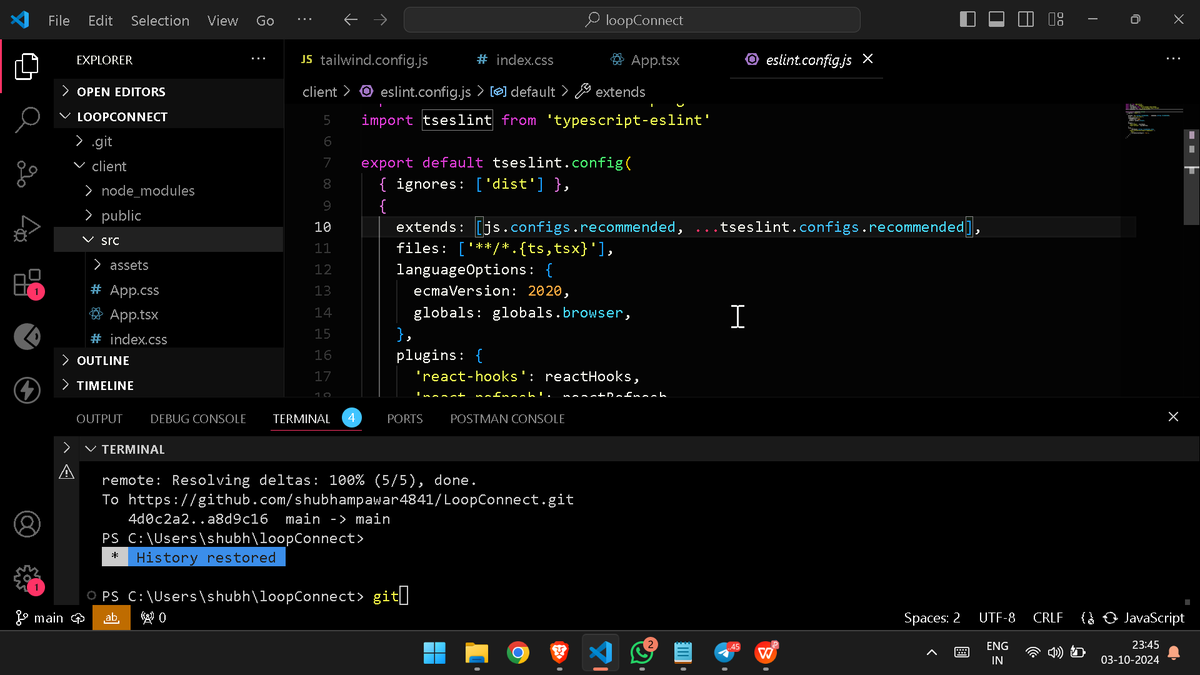Open Google Chrome from the taskbar
The image size is (1200, 675).
[x=517, y=653]
